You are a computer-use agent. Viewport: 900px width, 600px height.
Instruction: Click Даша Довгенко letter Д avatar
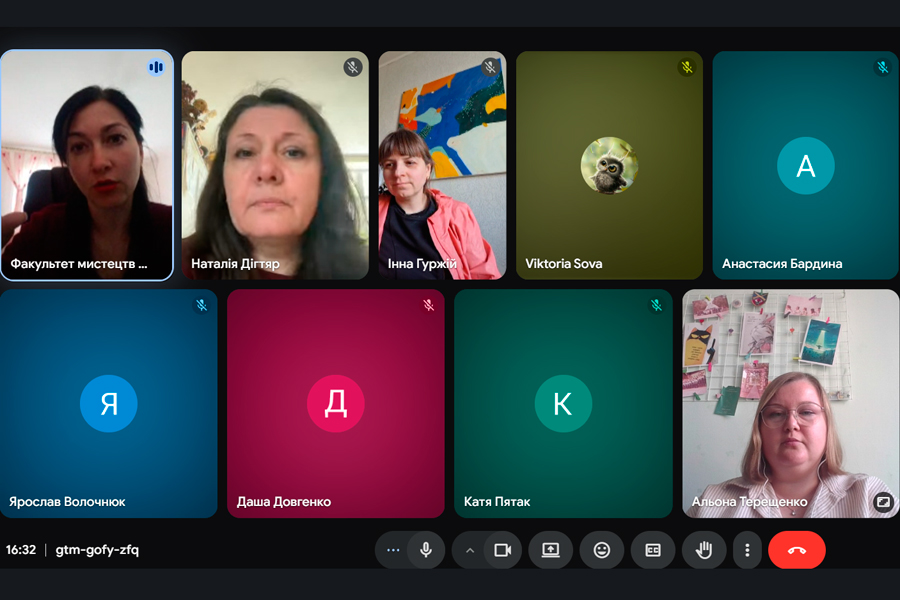(x=336, y=404)
